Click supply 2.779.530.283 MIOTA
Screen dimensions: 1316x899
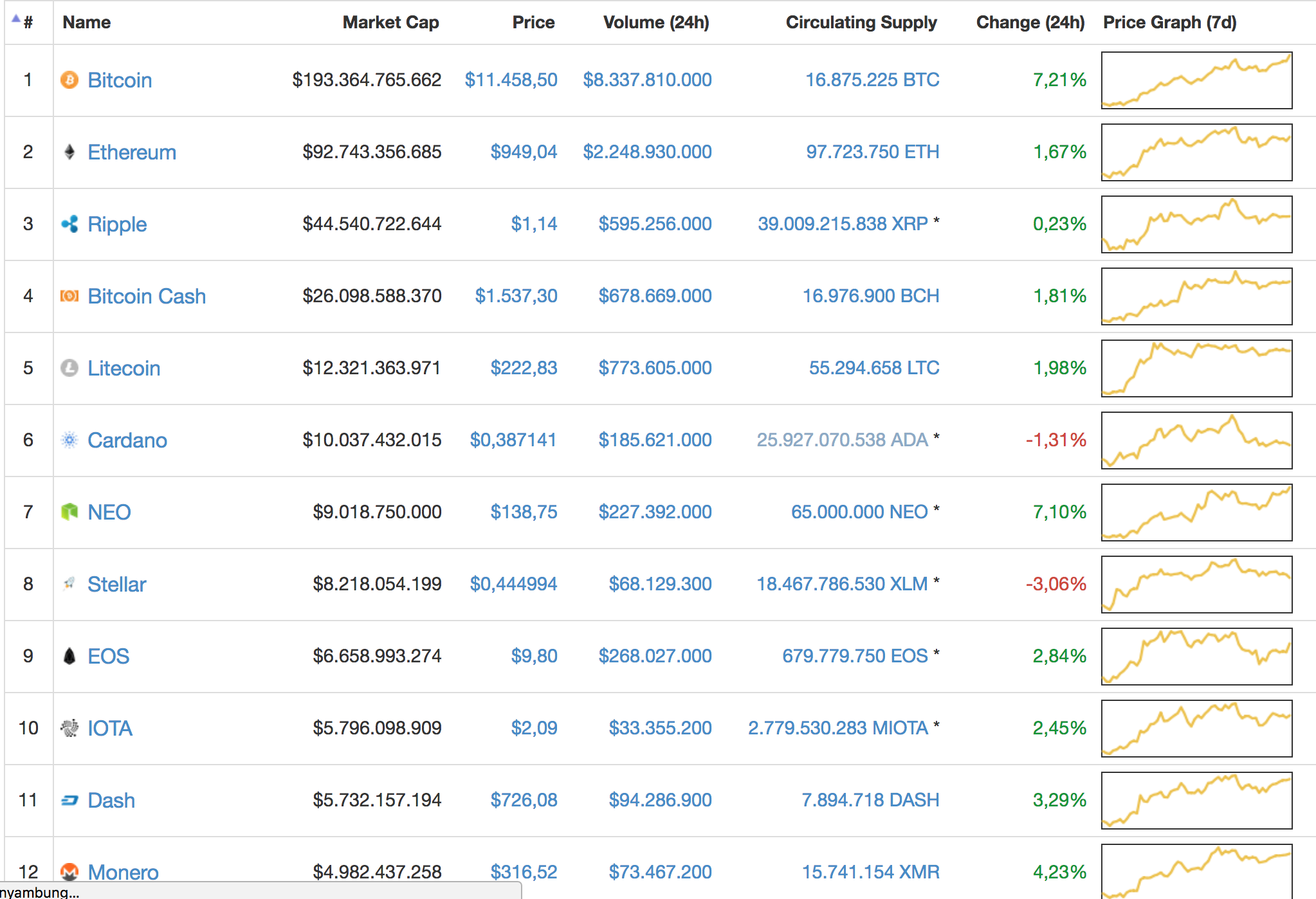pyautogui.click(x=838, y=728)
